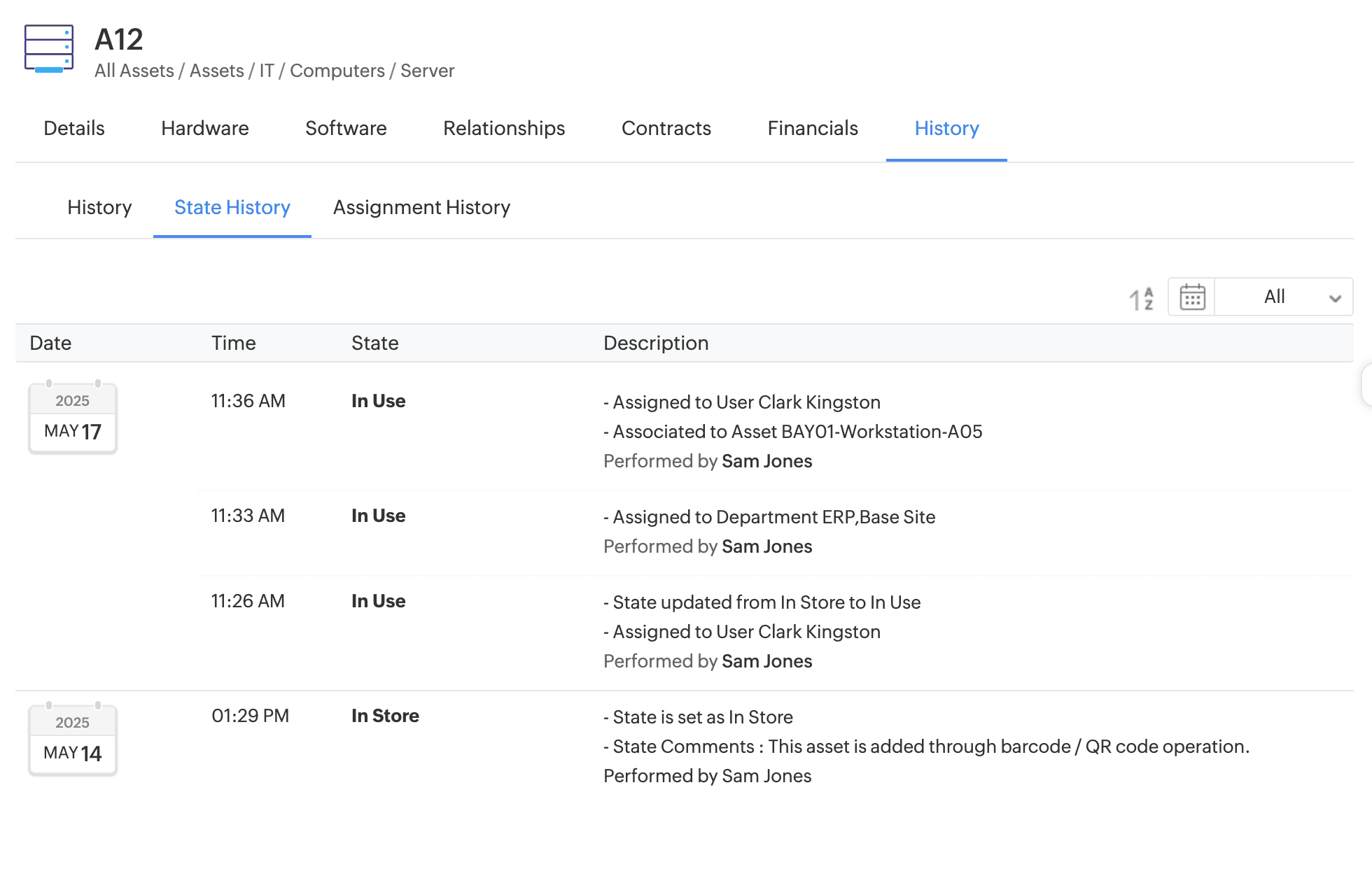This screenshot has width=1372, height=869.
Task: Click the May 14 calendar date badge
Action: tap(73, 740)
